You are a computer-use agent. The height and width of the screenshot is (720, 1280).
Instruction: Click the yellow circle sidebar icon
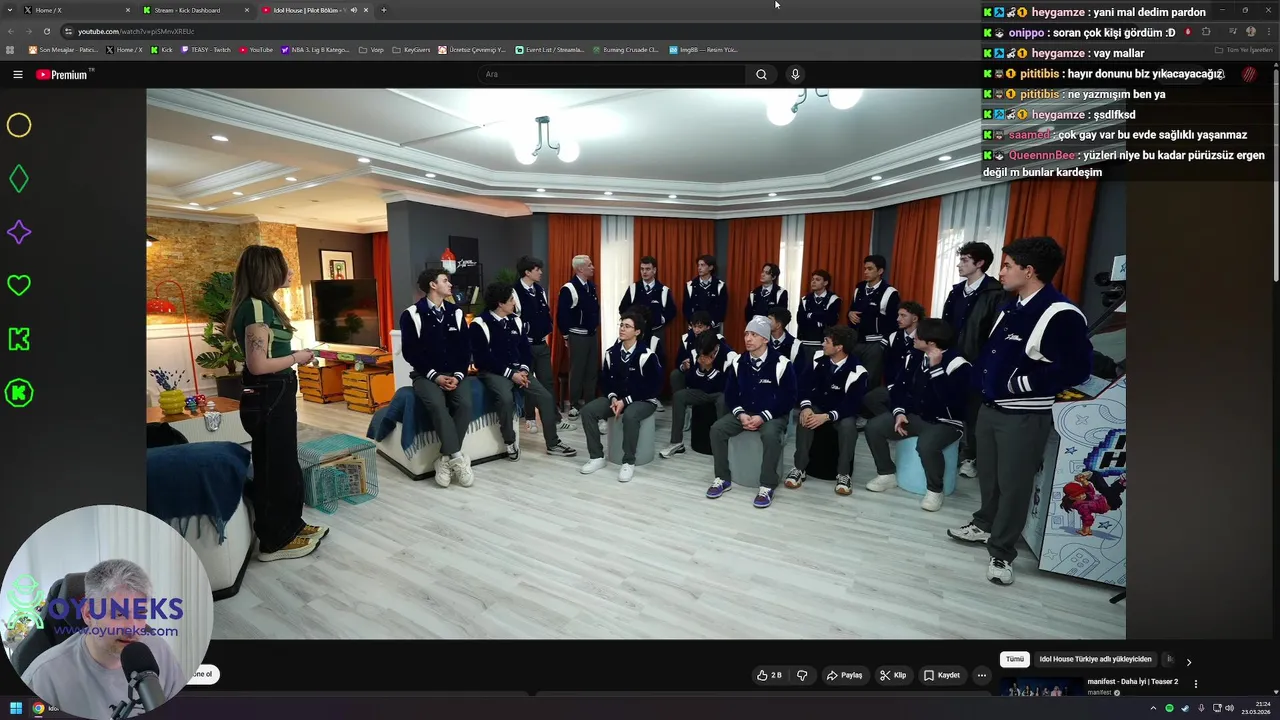point(19,125)
